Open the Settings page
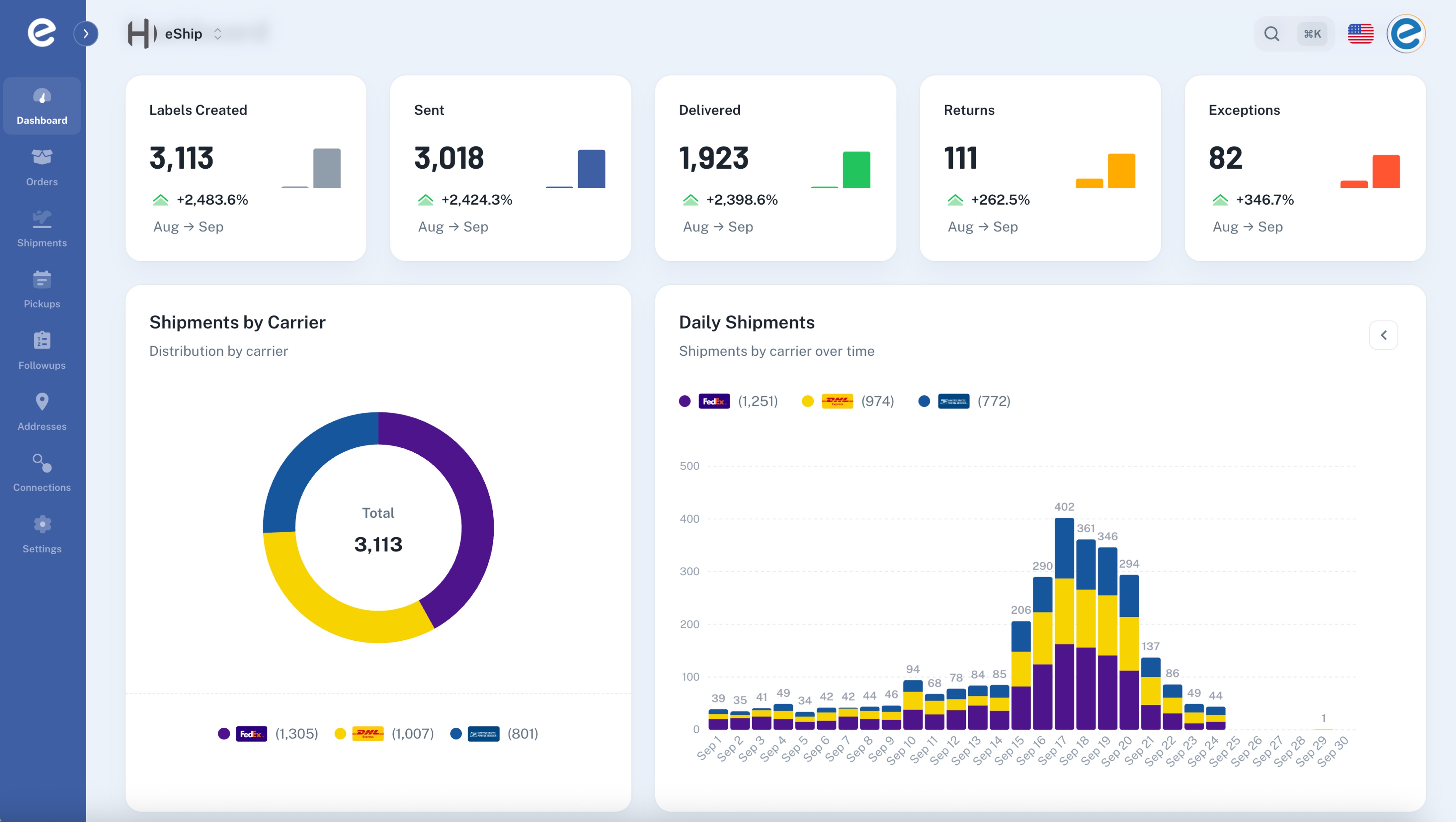 pos(42,533)
